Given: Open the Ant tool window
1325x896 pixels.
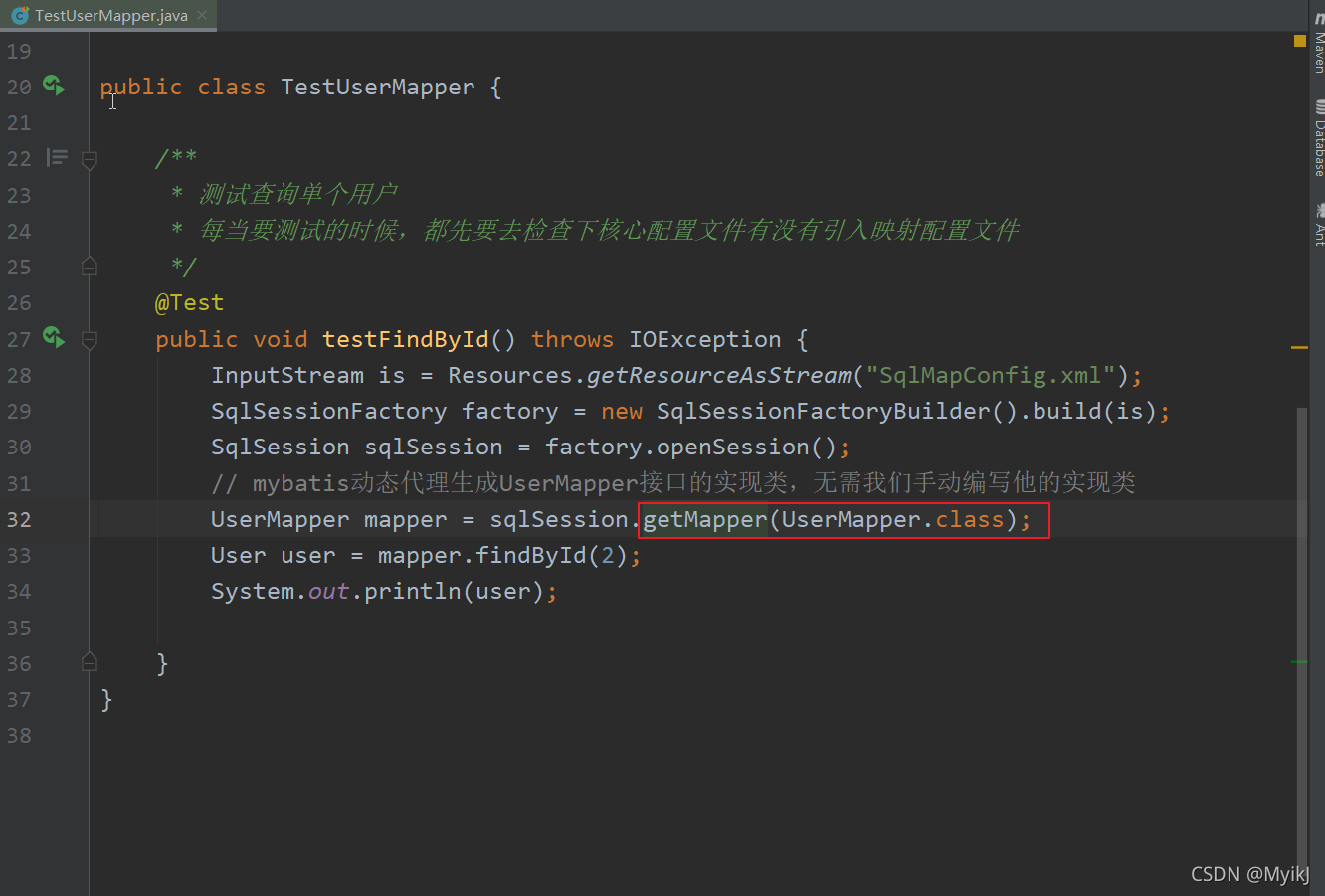Looking at the screenshot, I should click(1319, 224).
